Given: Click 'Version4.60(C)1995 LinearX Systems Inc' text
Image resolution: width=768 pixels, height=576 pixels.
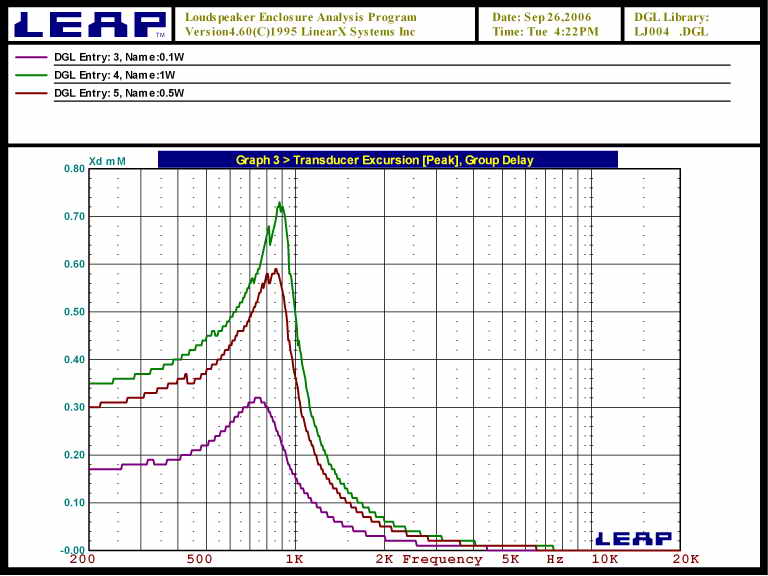Looking at the screenshot, I should point(300,32).
